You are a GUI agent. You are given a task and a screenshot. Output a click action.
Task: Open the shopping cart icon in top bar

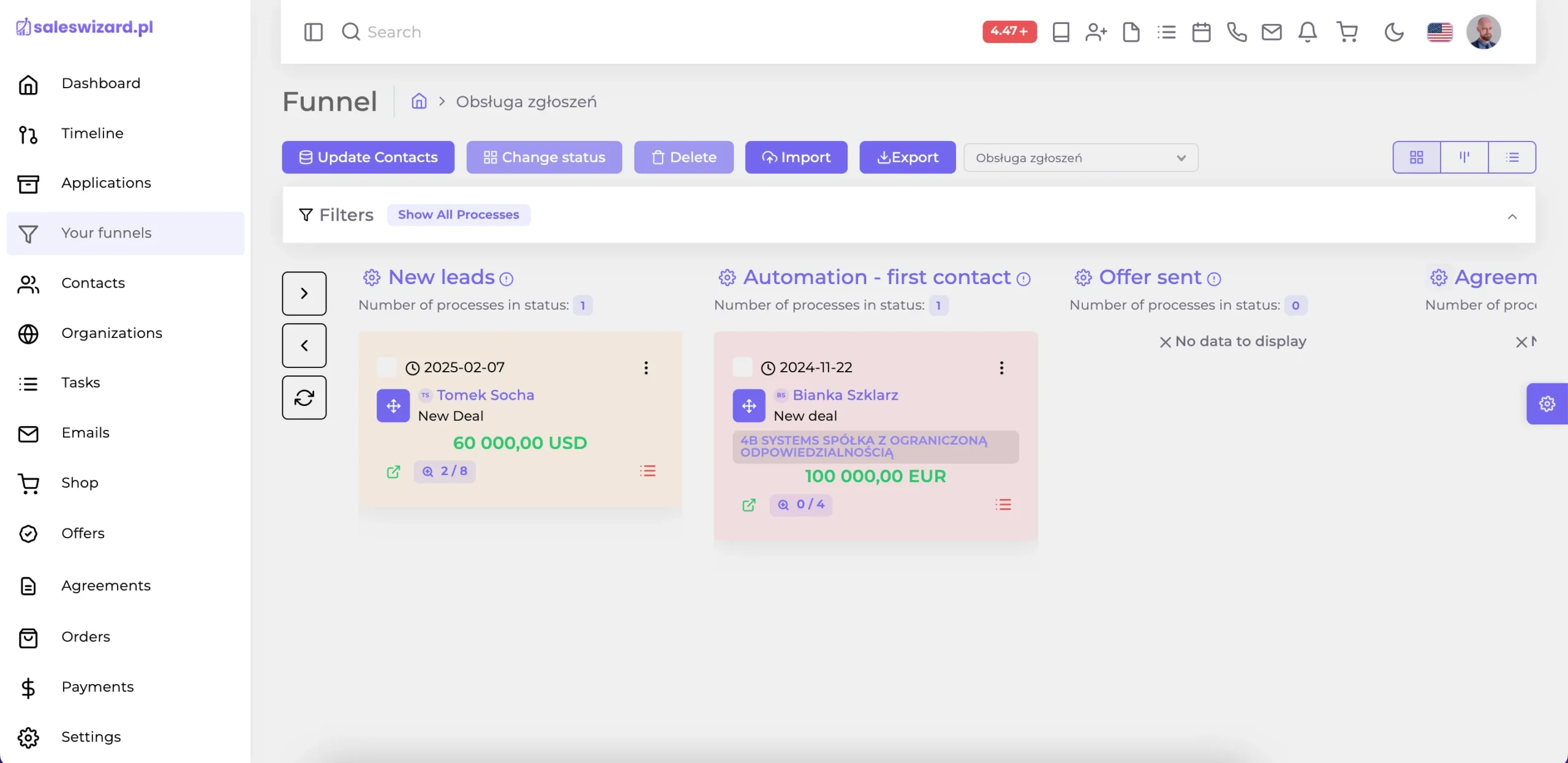click(x=1347, y=32)
